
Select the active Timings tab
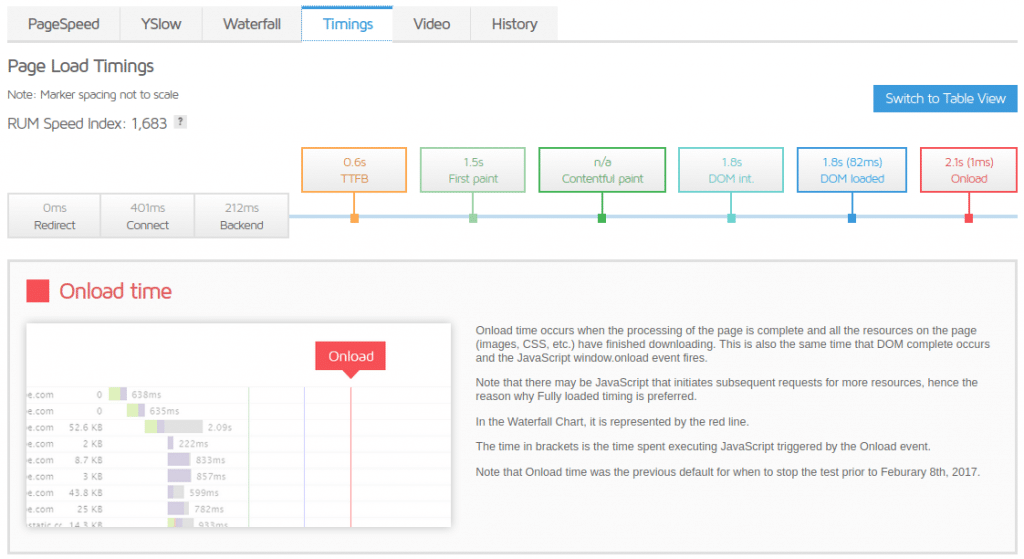point(347,24)
